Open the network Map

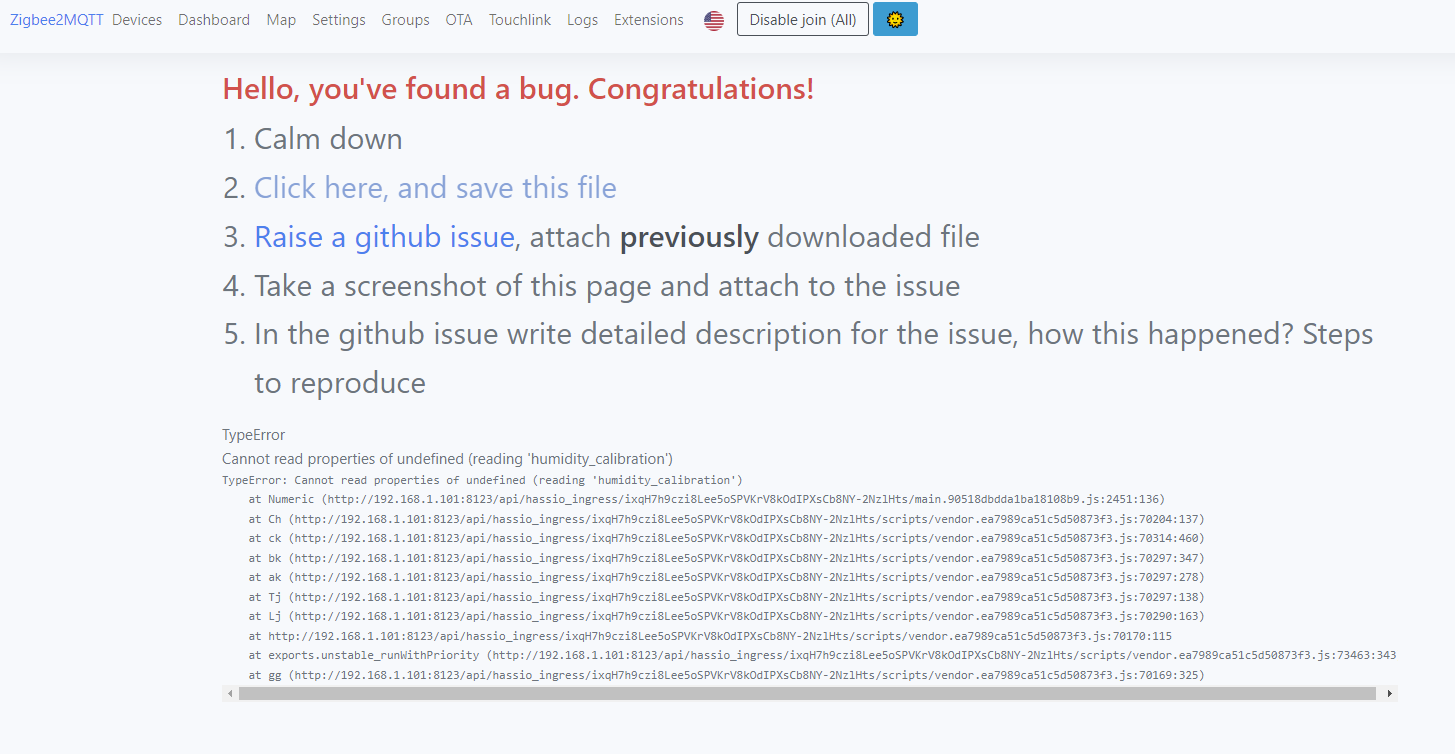[281, 19]
